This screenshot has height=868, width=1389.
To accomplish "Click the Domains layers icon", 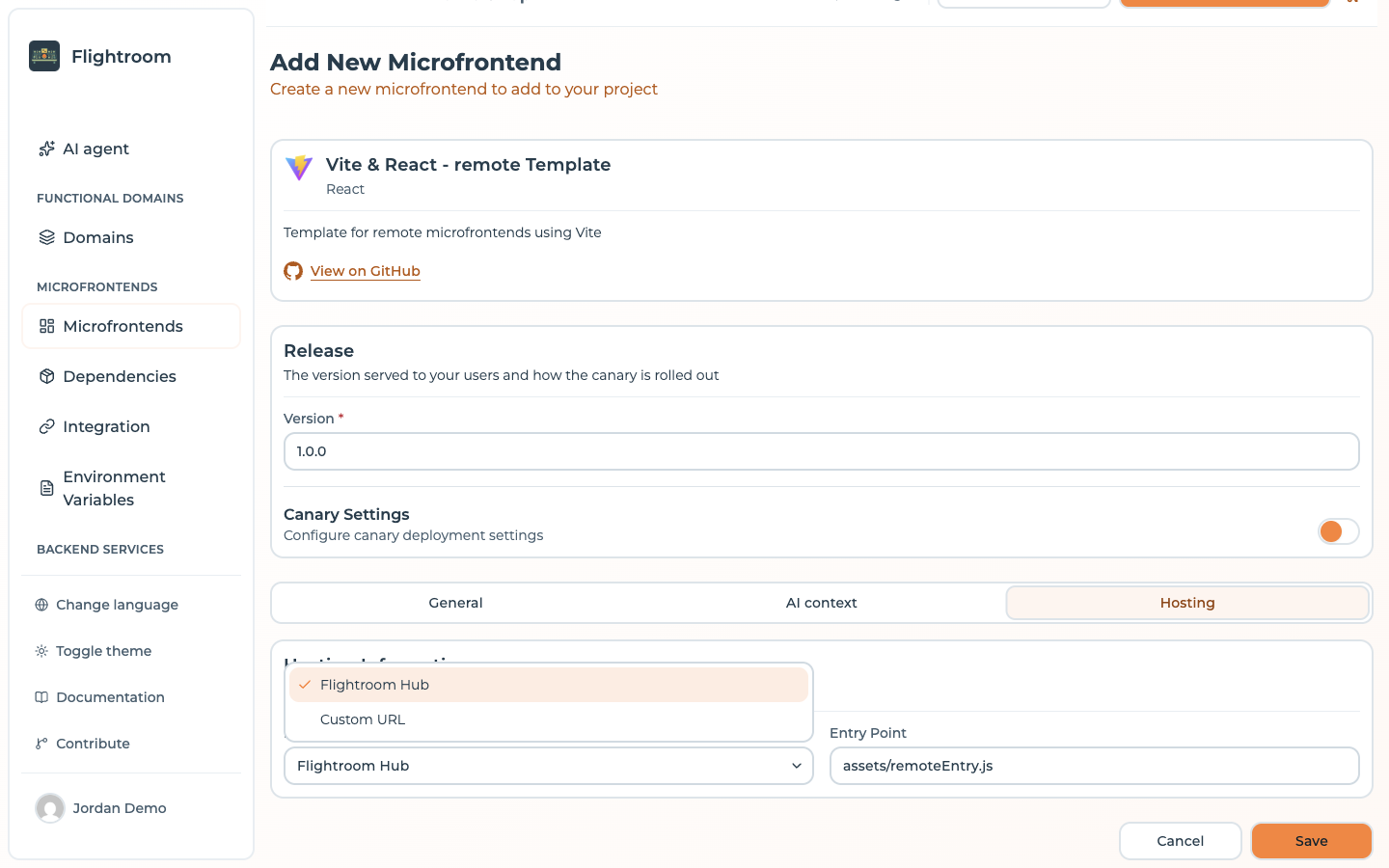I will click(46, 237).
